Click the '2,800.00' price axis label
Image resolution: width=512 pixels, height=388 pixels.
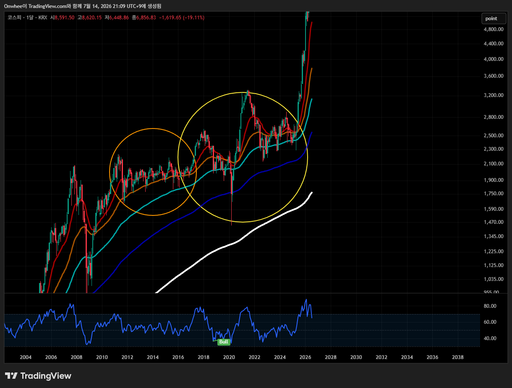[x=494, y=117]
